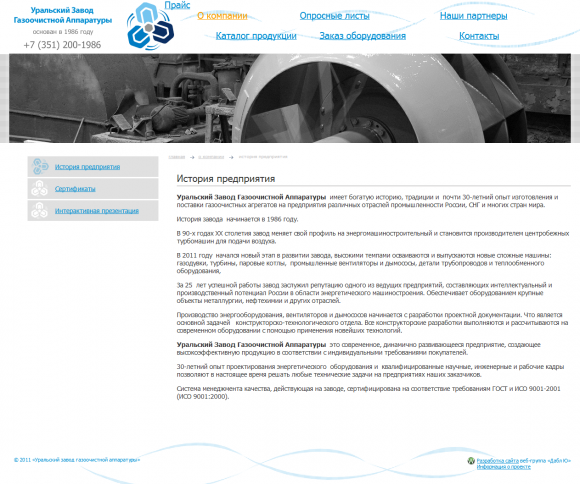Click the green developer logo in footer
This screenshot has height=484, width=580.
click(x=471, y=461)
